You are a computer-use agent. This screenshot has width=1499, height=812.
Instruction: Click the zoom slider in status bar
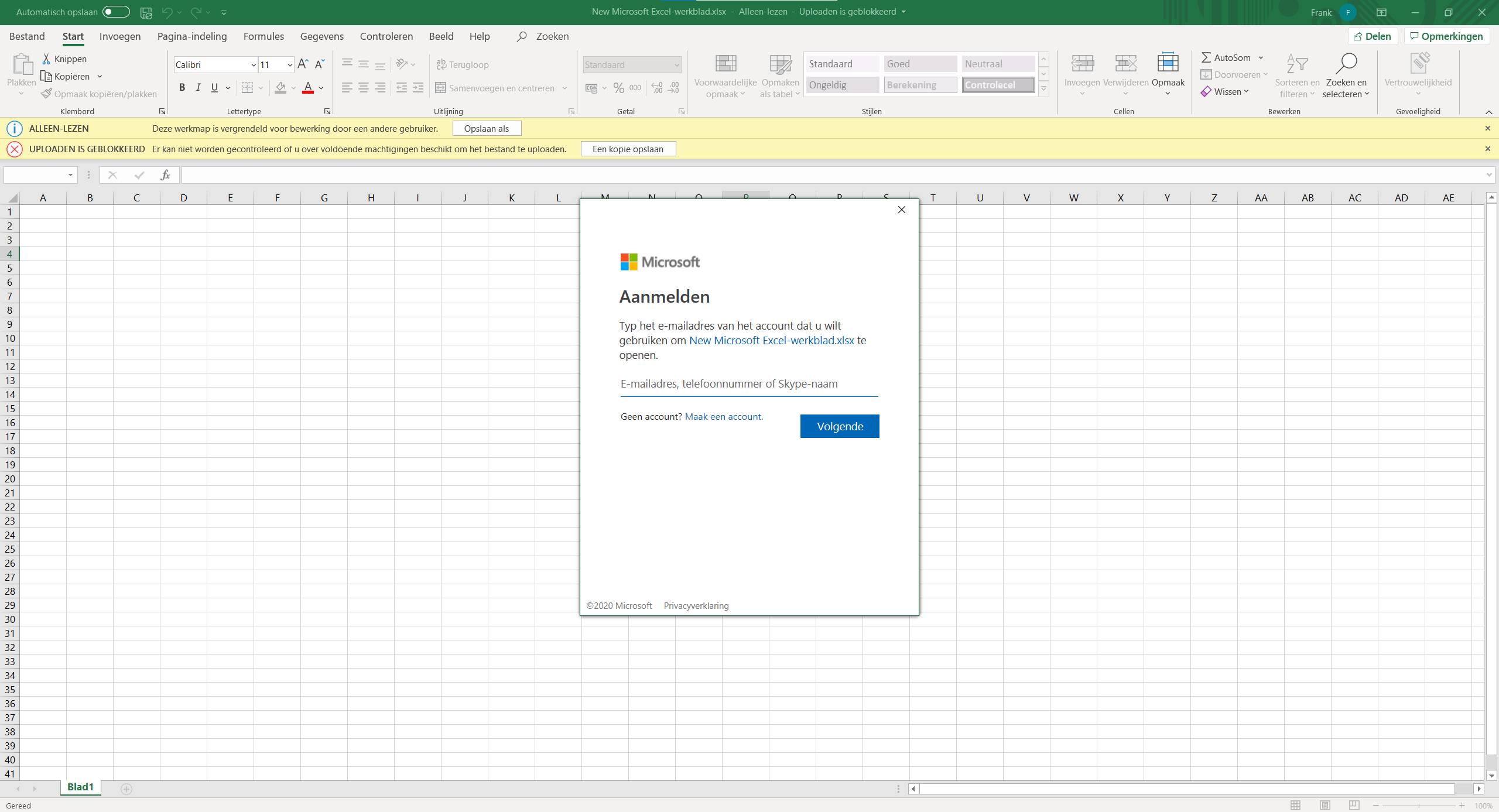(1419, 806)
